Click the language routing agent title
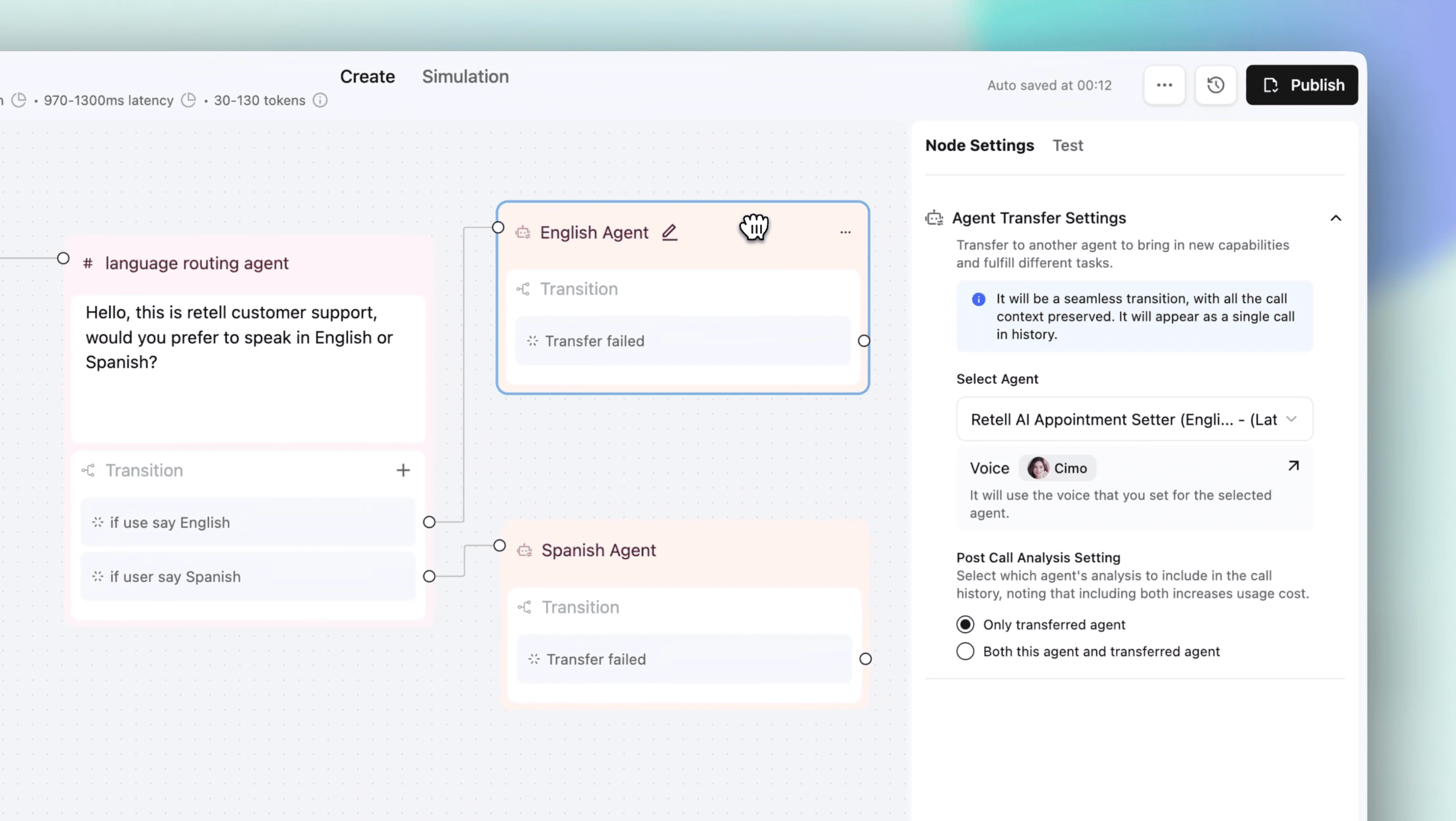 197,263
